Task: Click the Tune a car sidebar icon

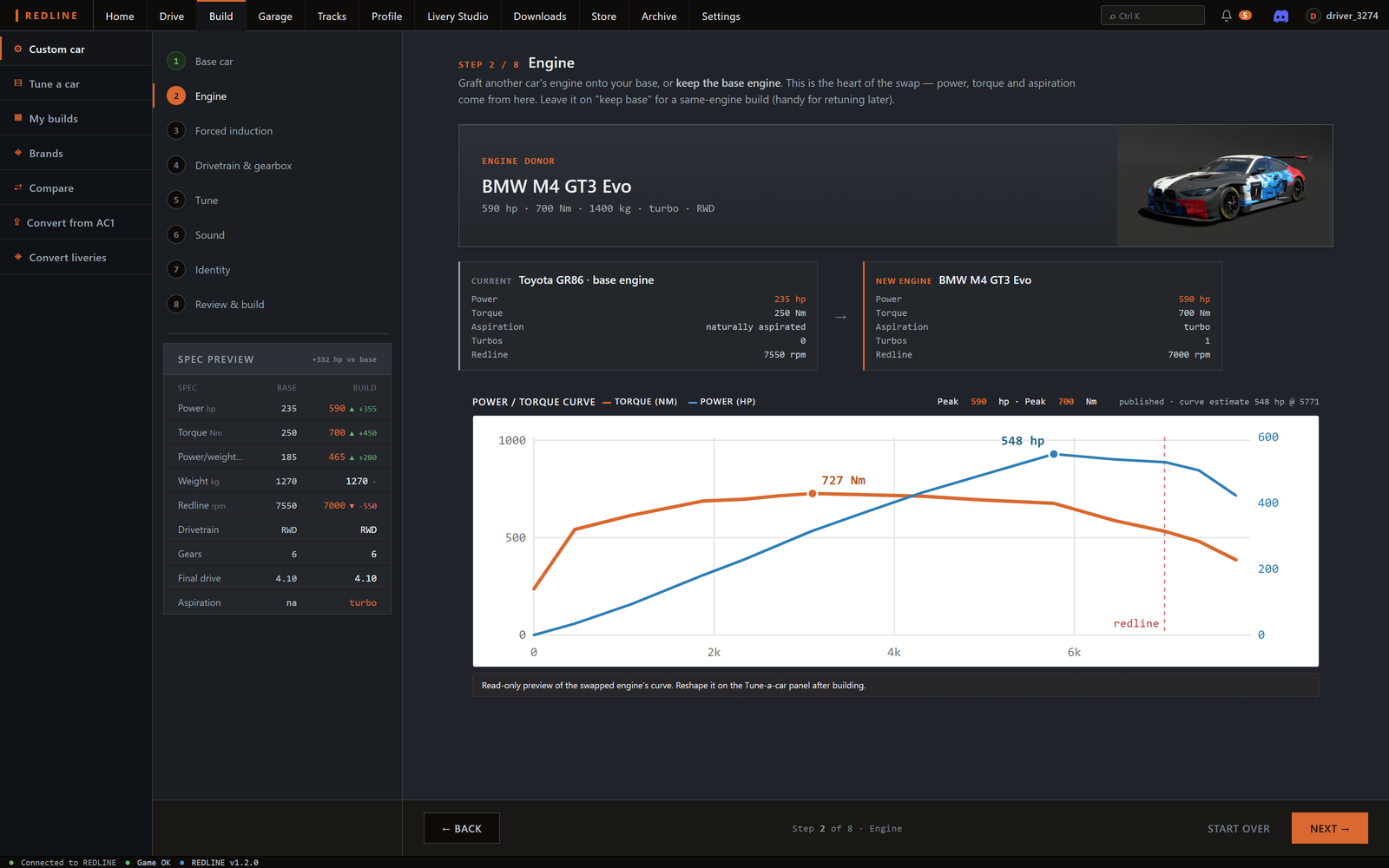Action: click(x=18, y=83)
